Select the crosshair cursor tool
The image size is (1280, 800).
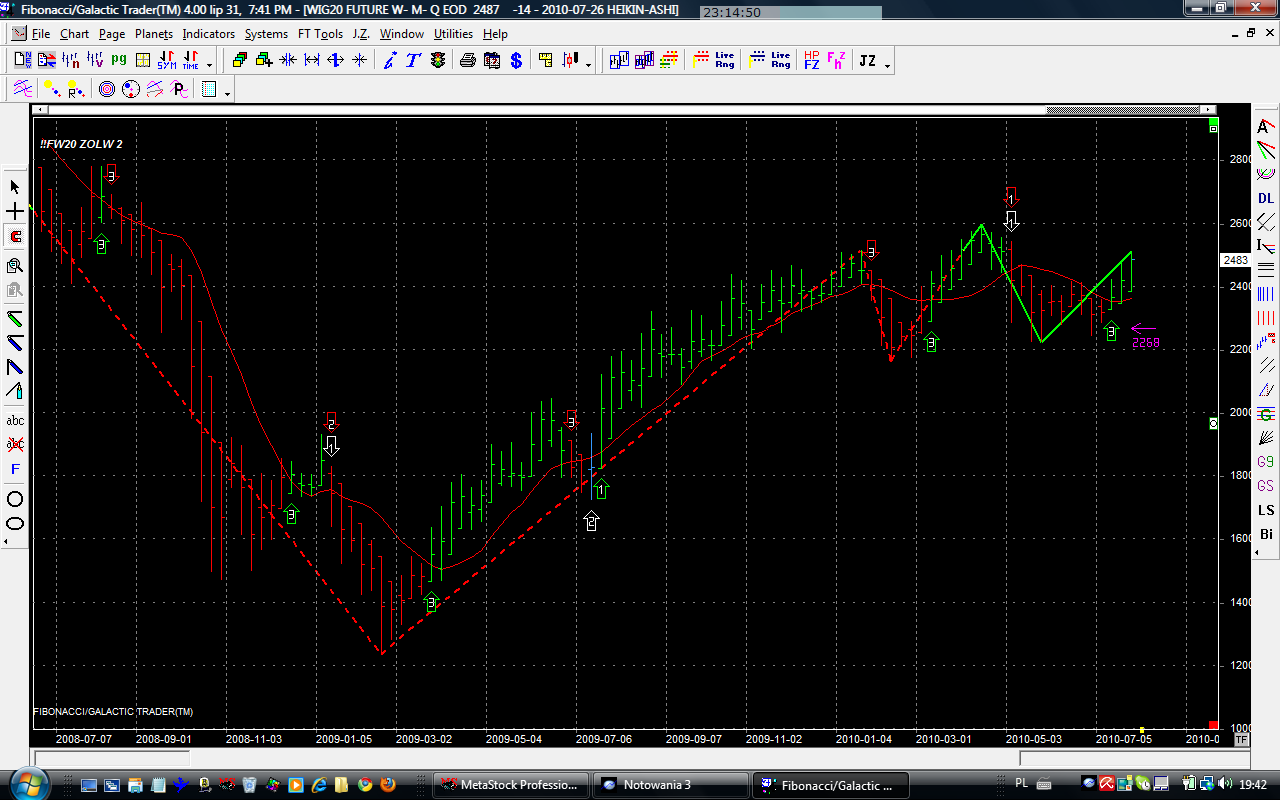(15, 212)
